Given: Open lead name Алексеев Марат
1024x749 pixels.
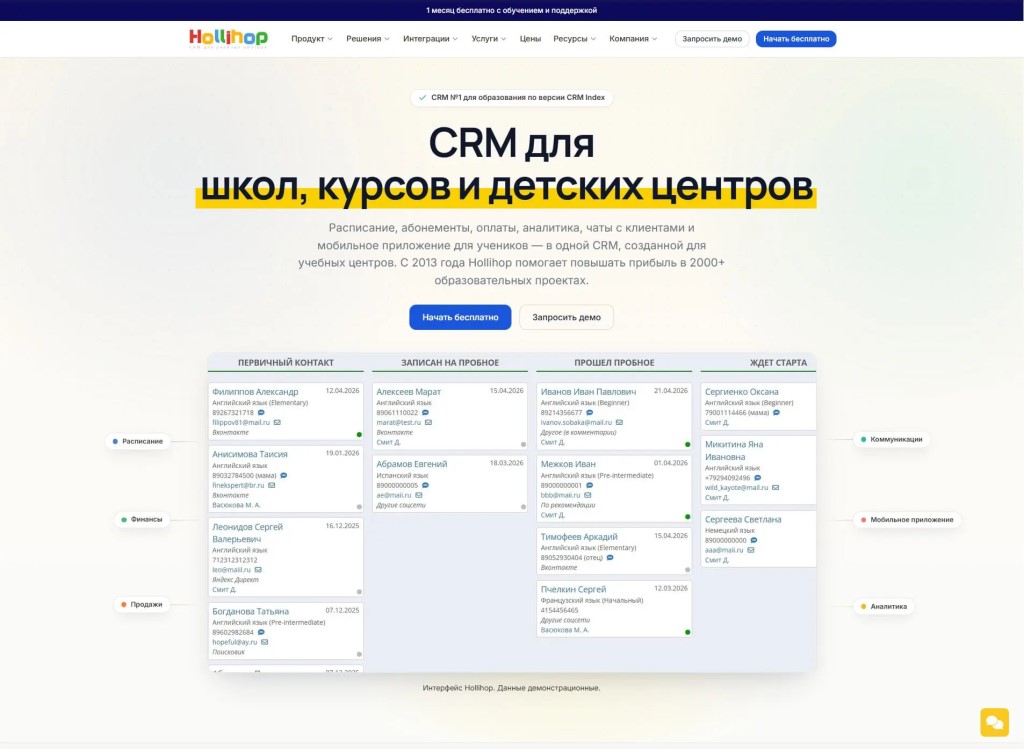Looking at the screenshot, I should point(409,392).
